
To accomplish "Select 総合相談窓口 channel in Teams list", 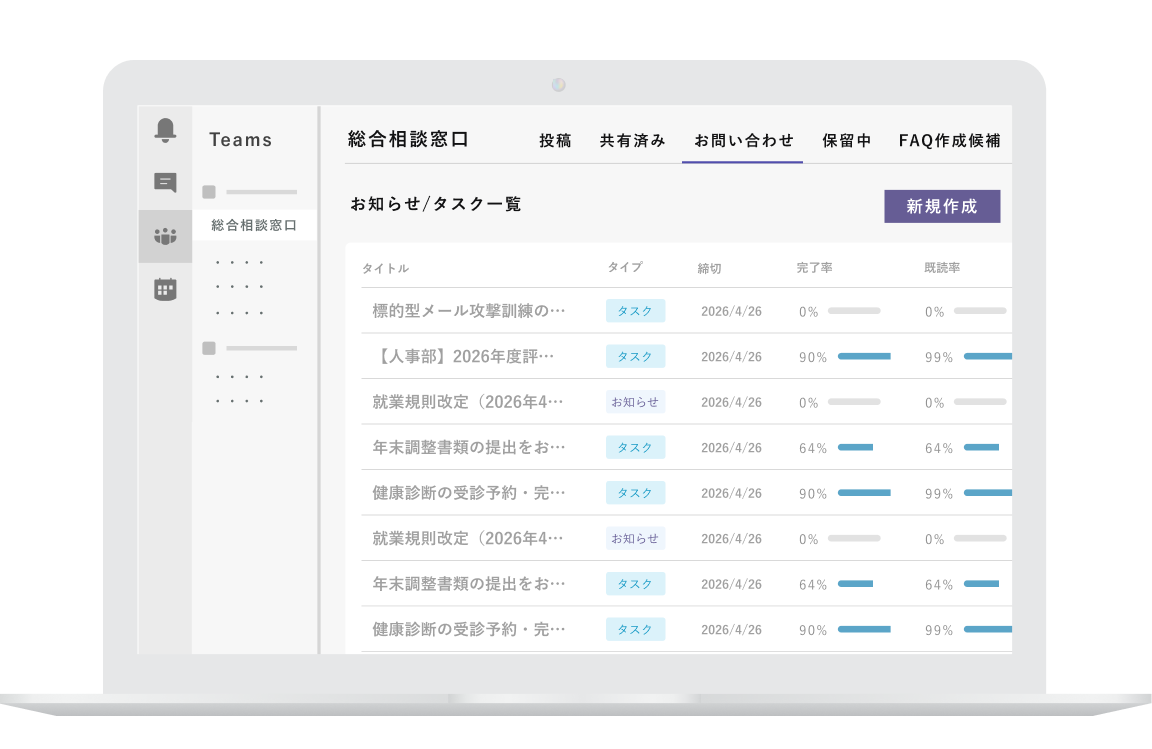I will (x=254, y=225).
